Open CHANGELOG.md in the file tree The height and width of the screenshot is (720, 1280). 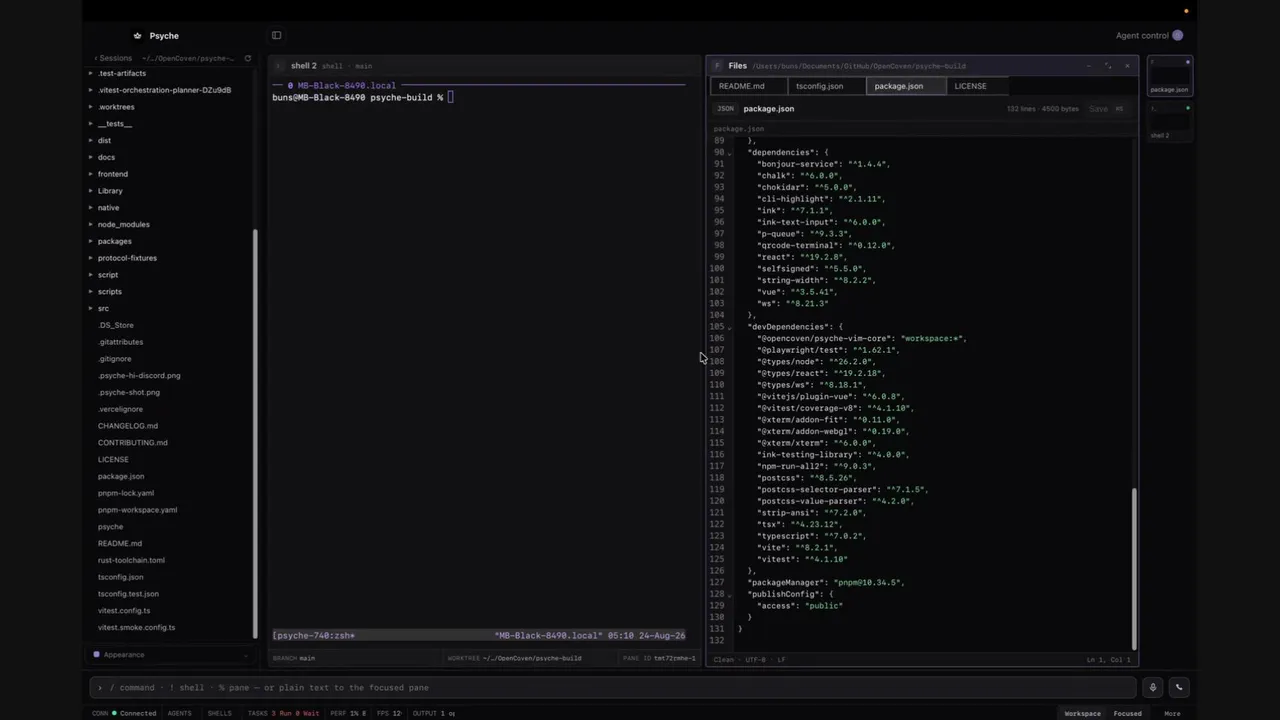[x=128, y=426]
